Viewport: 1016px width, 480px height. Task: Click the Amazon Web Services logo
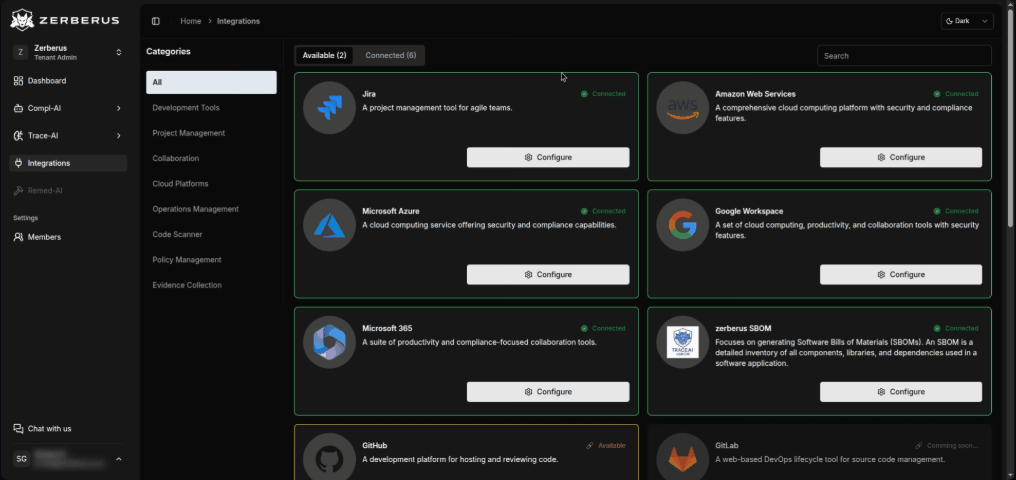682,108
